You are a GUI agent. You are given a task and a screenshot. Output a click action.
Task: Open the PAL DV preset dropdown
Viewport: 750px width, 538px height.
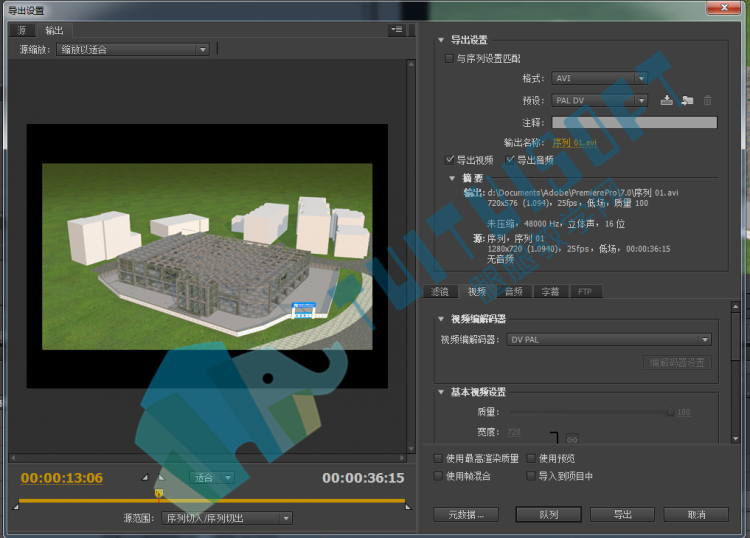[x=599, y=100]
